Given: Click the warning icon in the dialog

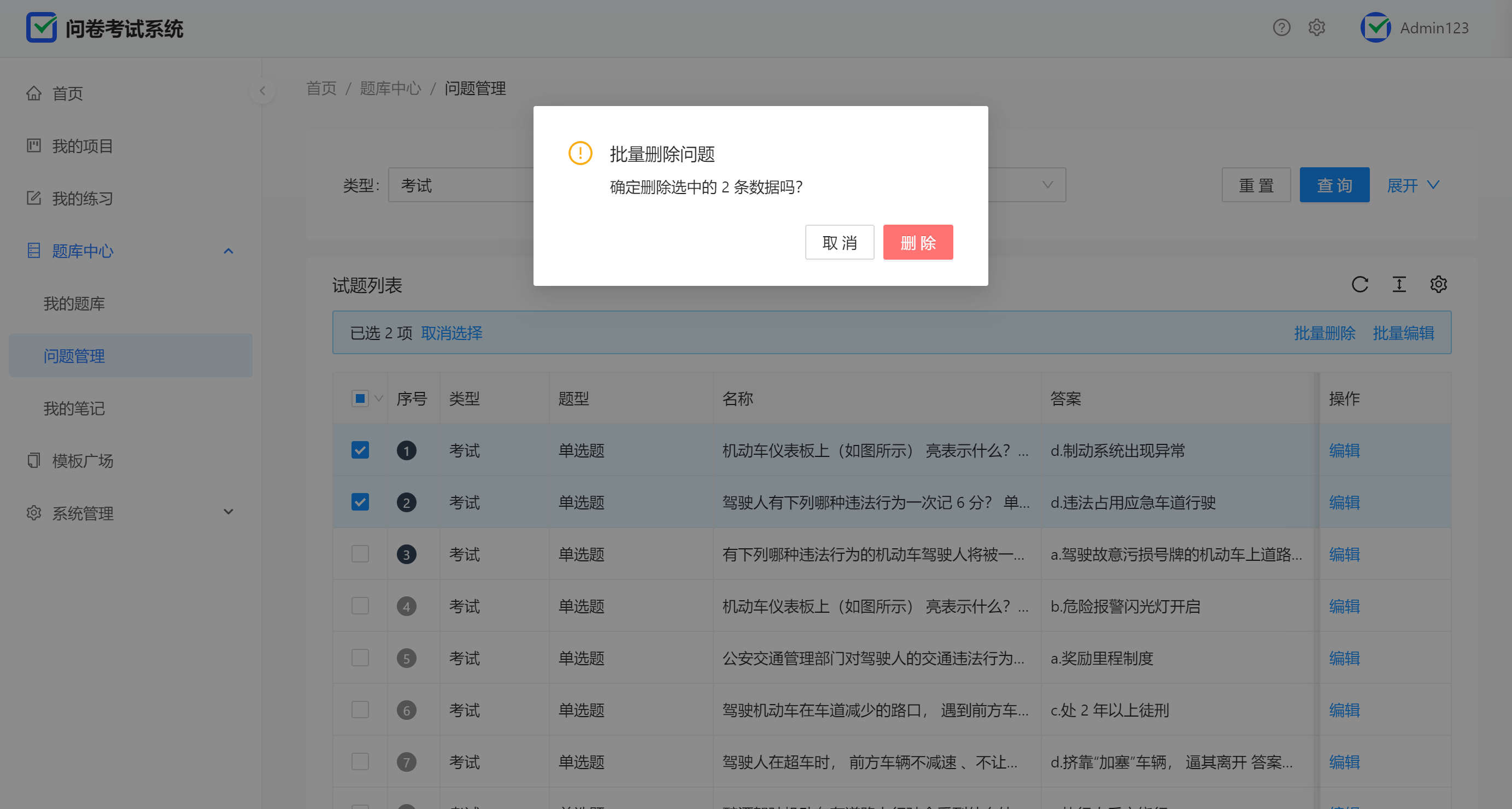Looking at the screenshot, I should click(x=580, y=153).
